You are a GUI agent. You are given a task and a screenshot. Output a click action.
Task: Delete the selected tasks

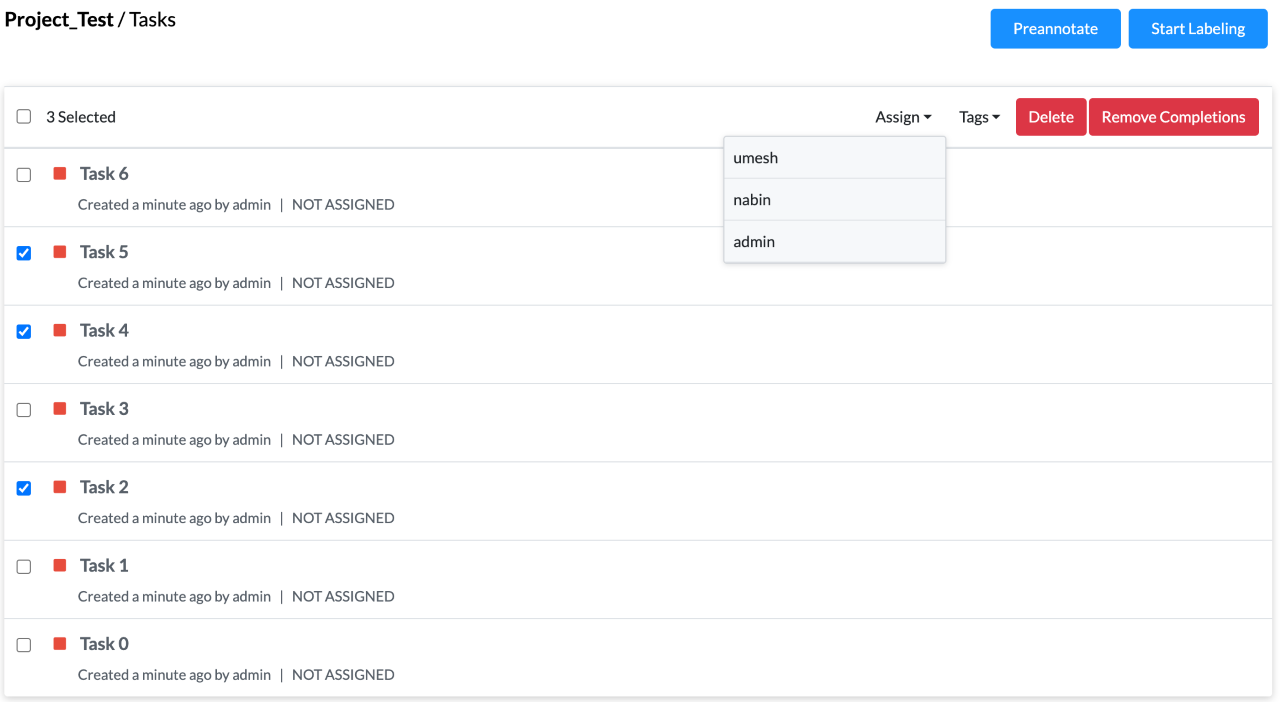[1051, 117]
